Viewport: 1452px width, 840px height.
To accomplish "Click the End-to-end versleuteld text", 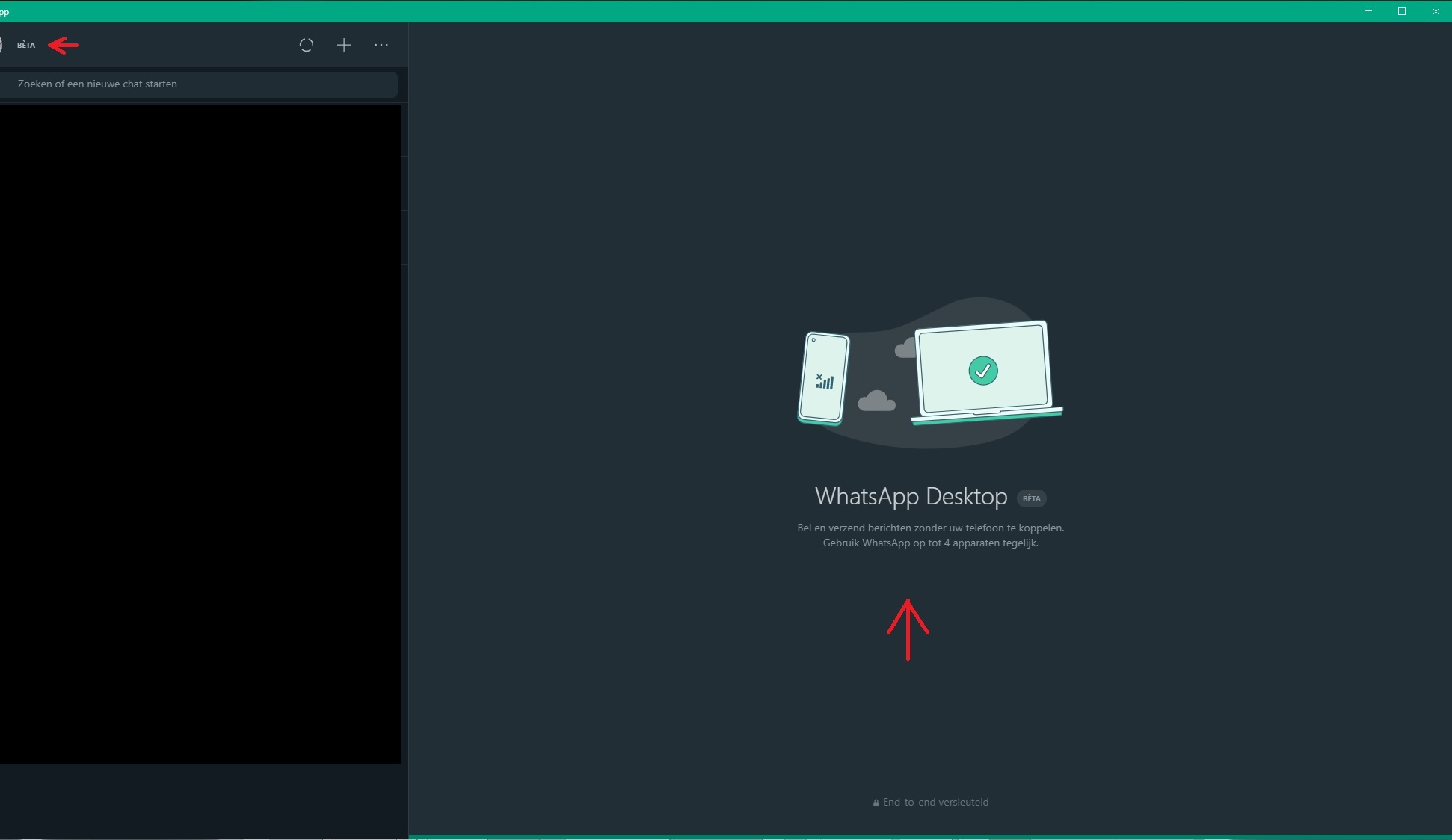I will click(x=935, y=802).
